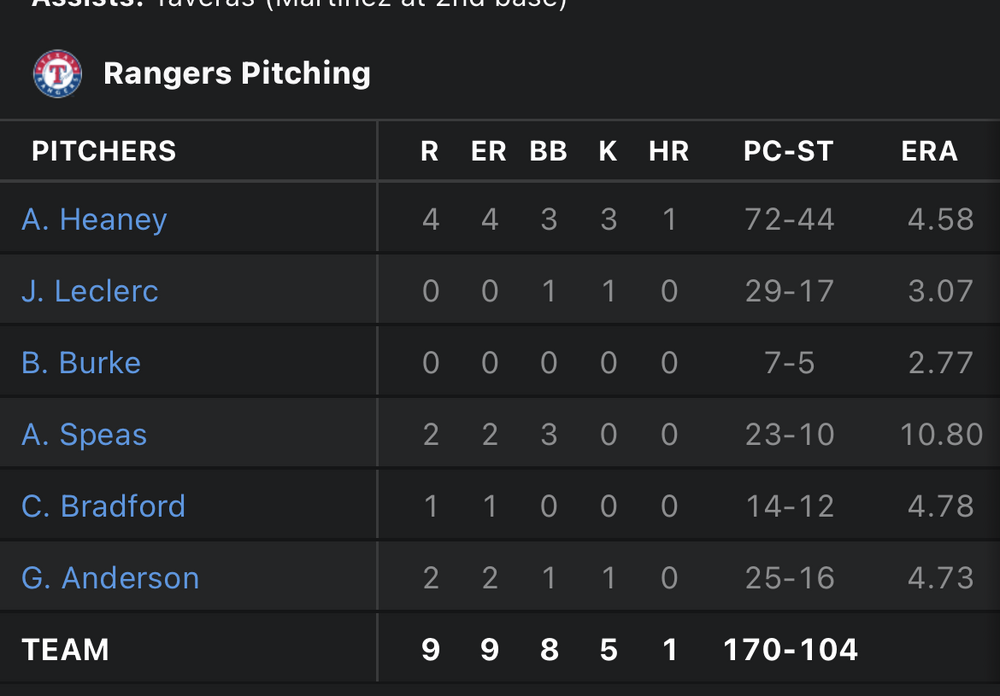The image size is (1000, 696).
Task: Click the R runs column header
Action: (x=429, y=151)
